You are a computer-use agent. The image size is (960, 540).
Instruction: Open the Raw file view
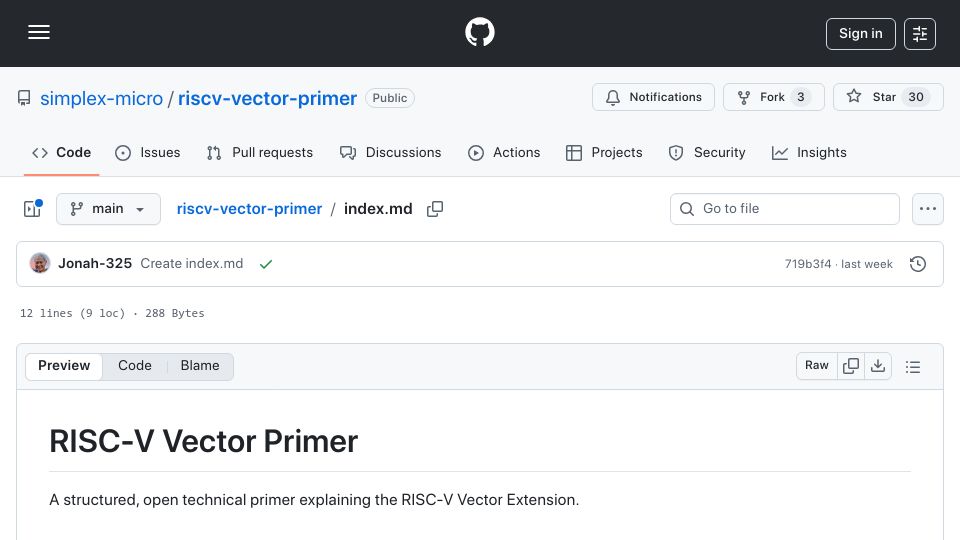[817, 366]
